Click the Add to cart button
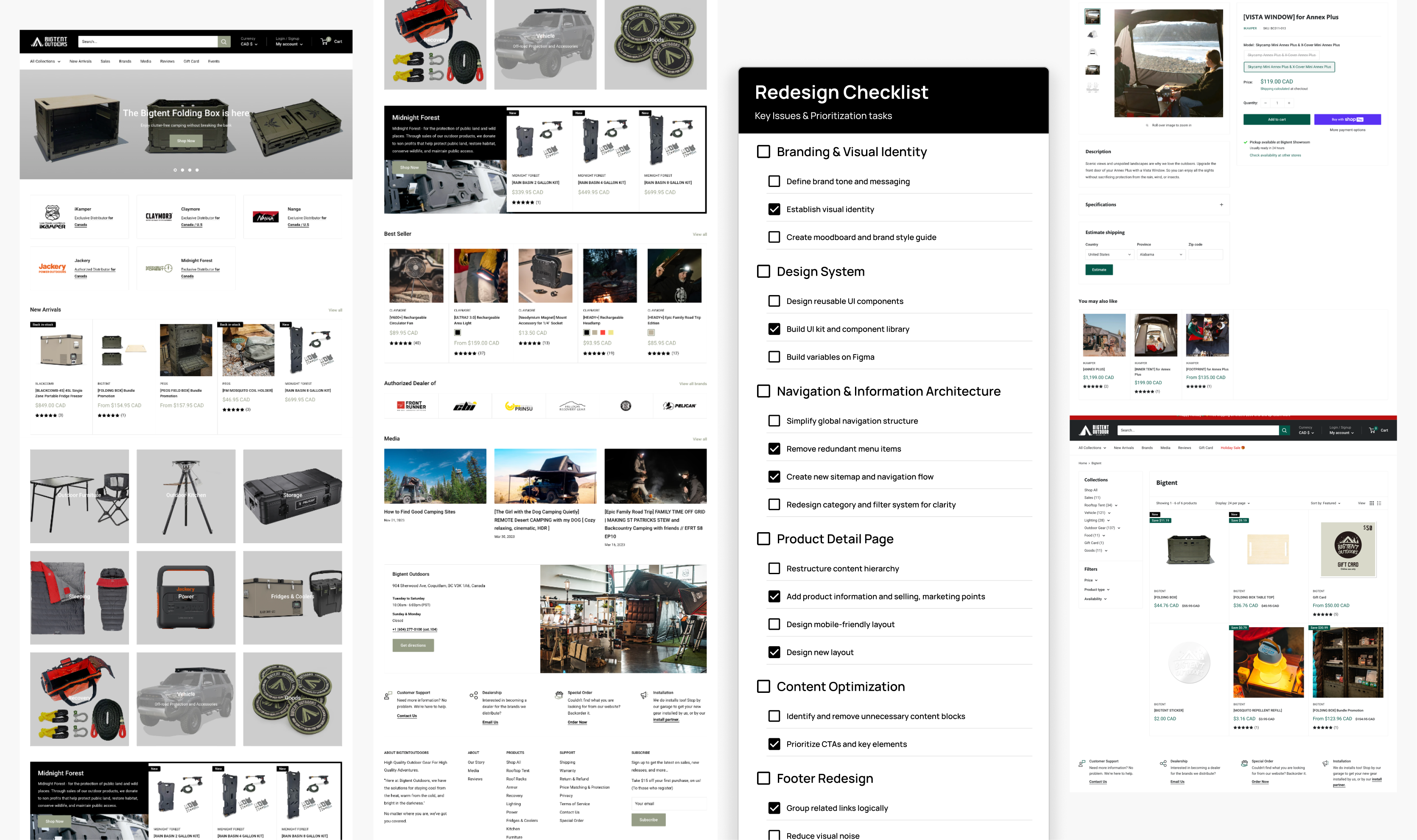 point(1277,120)
